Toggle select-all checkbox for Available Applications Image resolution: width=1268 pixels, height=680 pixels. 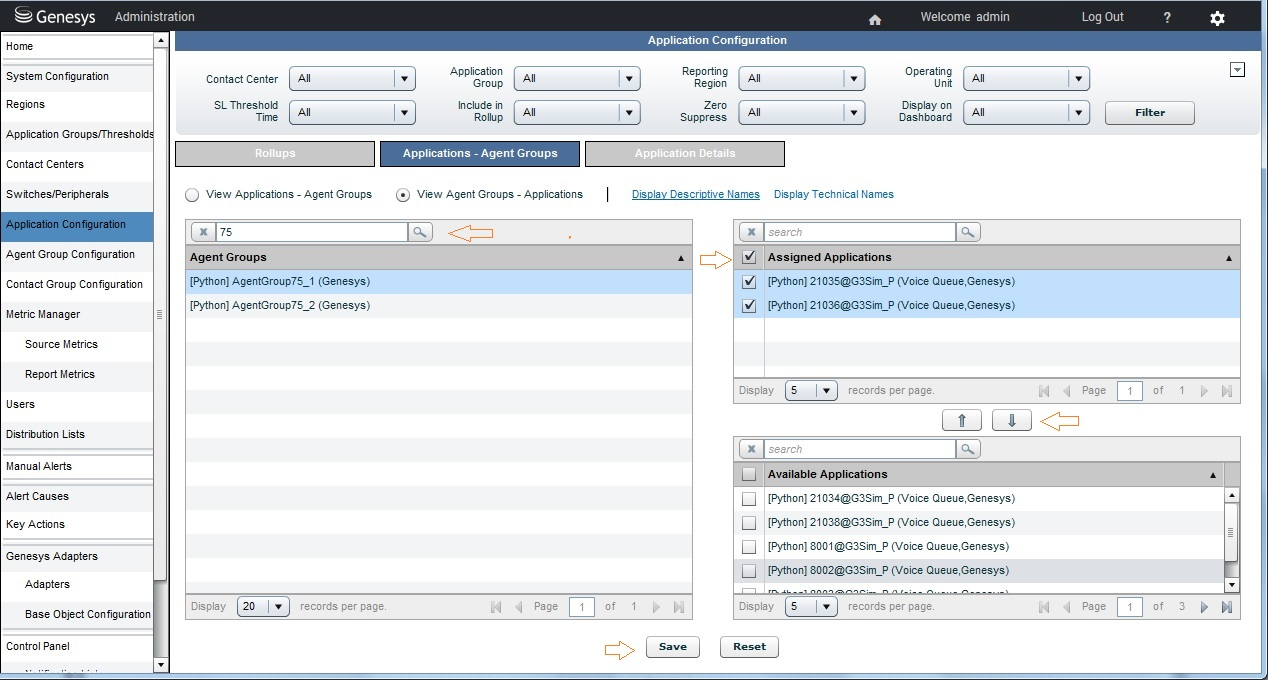(749, 474)
